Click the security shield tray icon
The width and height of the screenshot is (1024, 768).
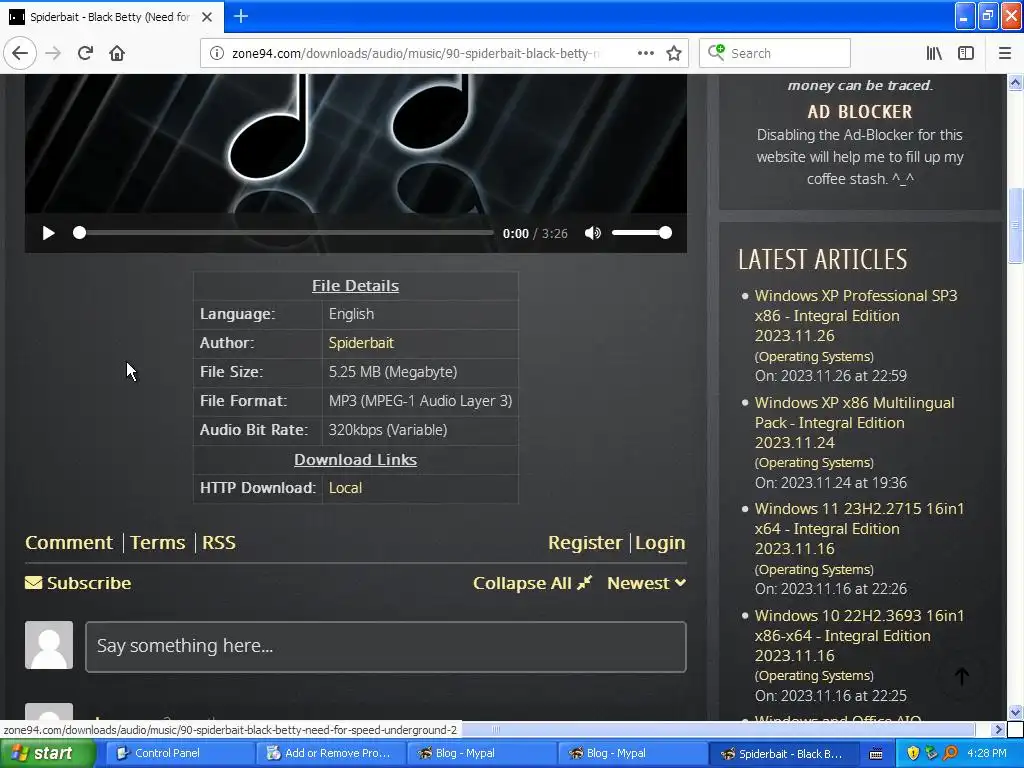913,754
